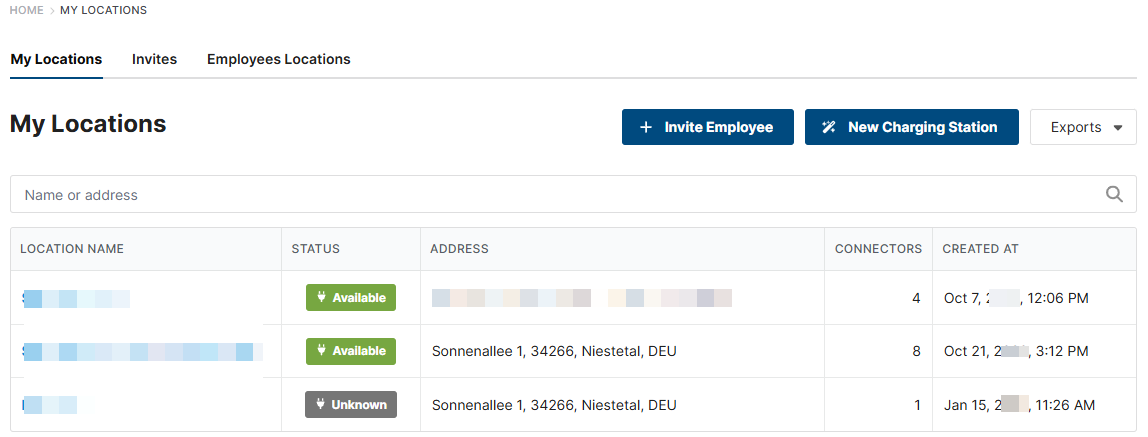The image size is (1148, 437).
Task: Click the plus icon on Invite Employee
Action: 646,127
